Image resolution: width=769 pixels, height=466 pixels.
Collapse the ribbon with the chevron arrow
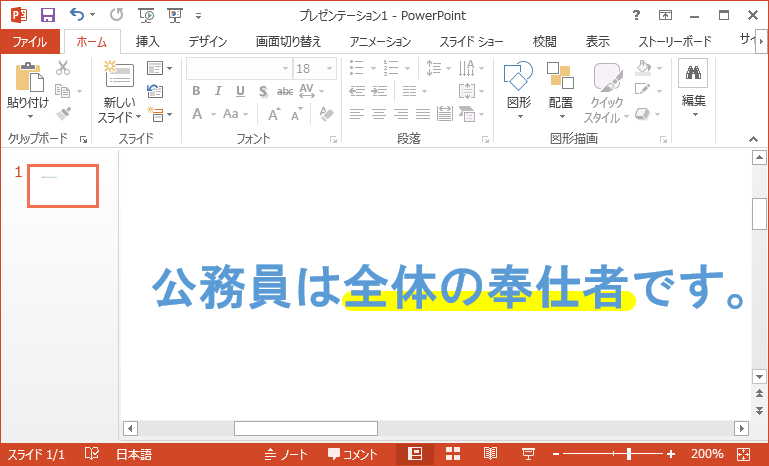point(753,139)
